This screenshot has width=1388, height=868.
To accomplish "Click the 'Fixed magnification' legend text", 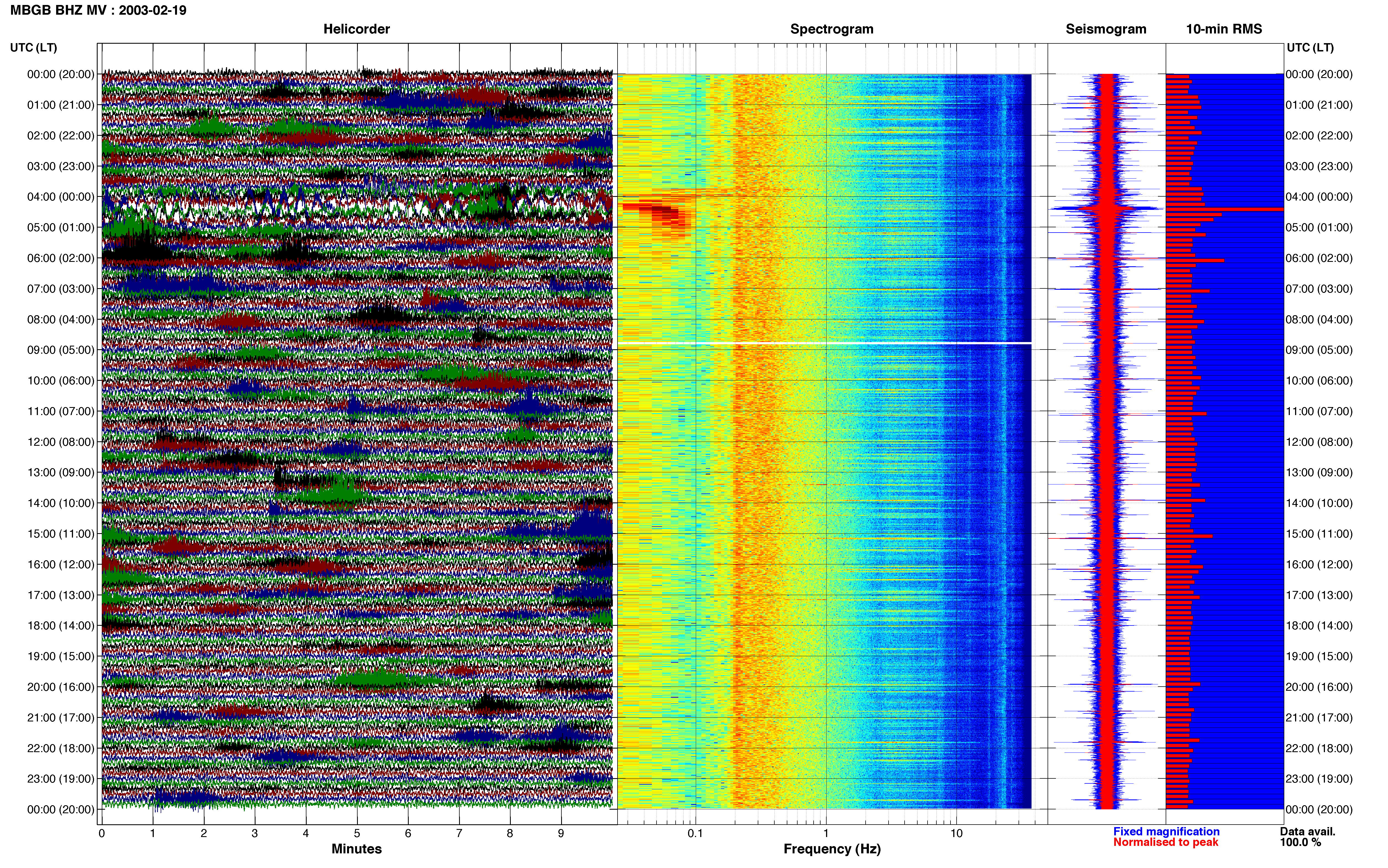I will [x=1166, y=831].
